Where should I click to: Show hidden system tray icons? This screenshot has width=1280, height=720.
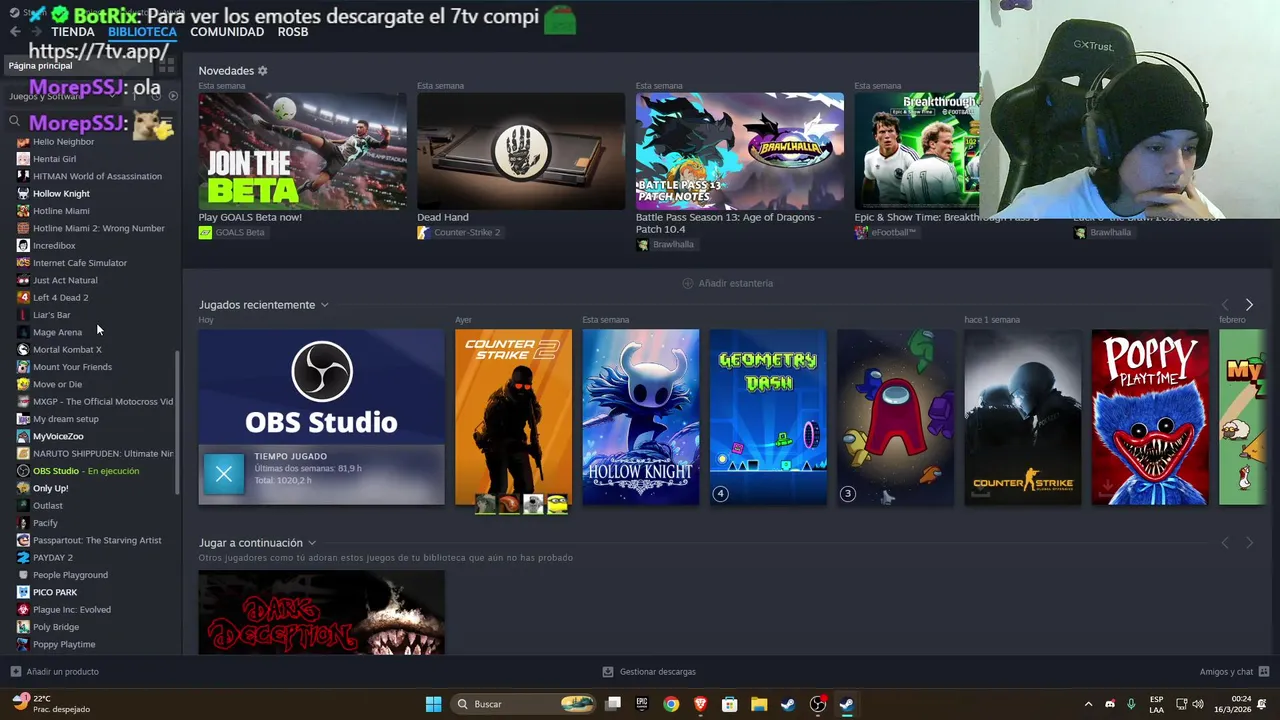coord(1088,704)
